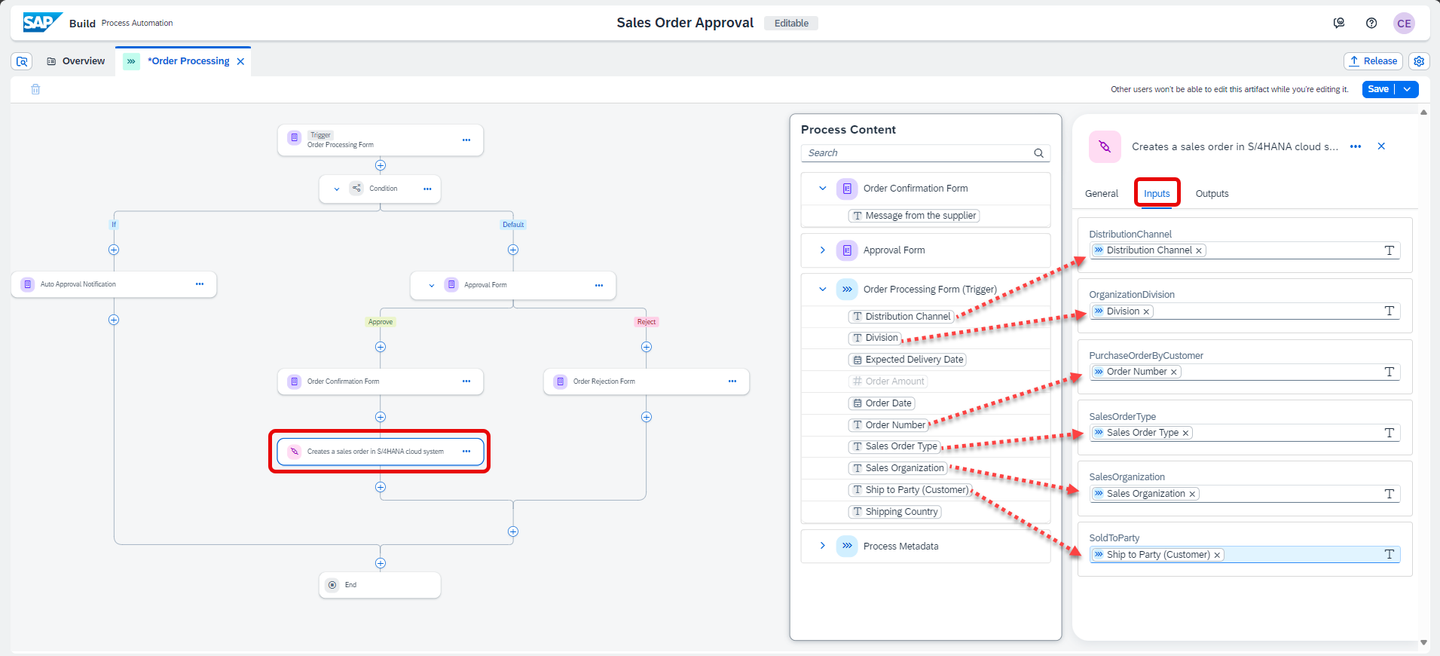
Task: Open the Save dropdown arrow
Action: tap(1408, 89)
